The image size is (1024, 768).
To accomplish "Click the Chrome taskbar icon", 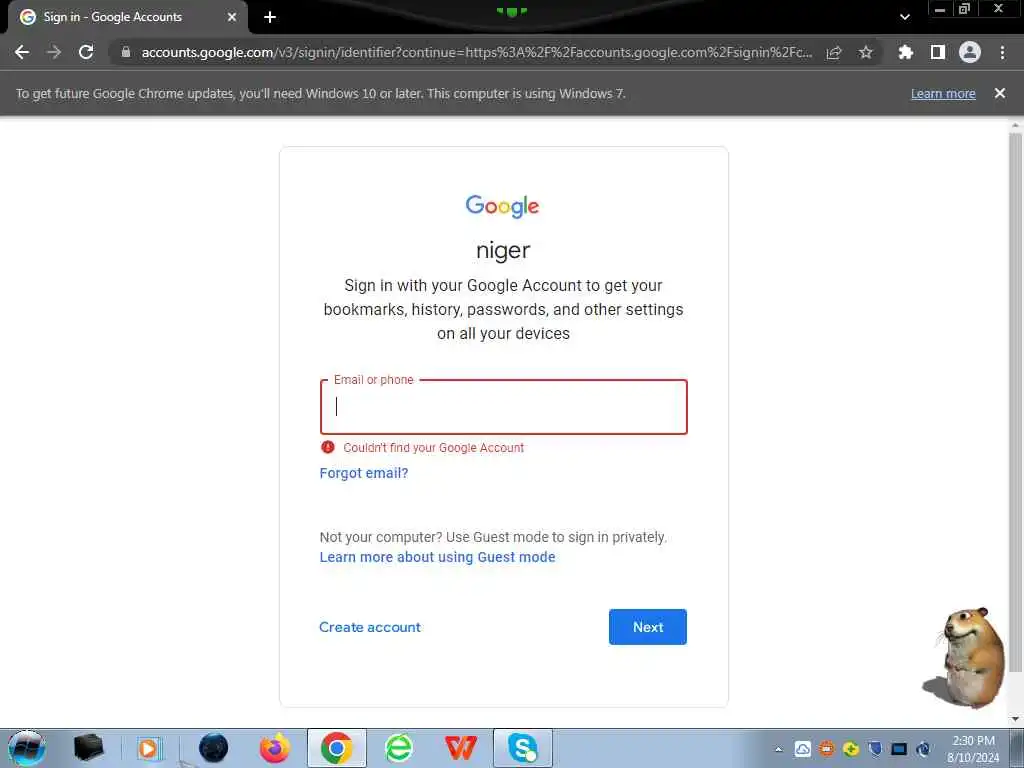I will pyautogui.click(x=337, y=748).
